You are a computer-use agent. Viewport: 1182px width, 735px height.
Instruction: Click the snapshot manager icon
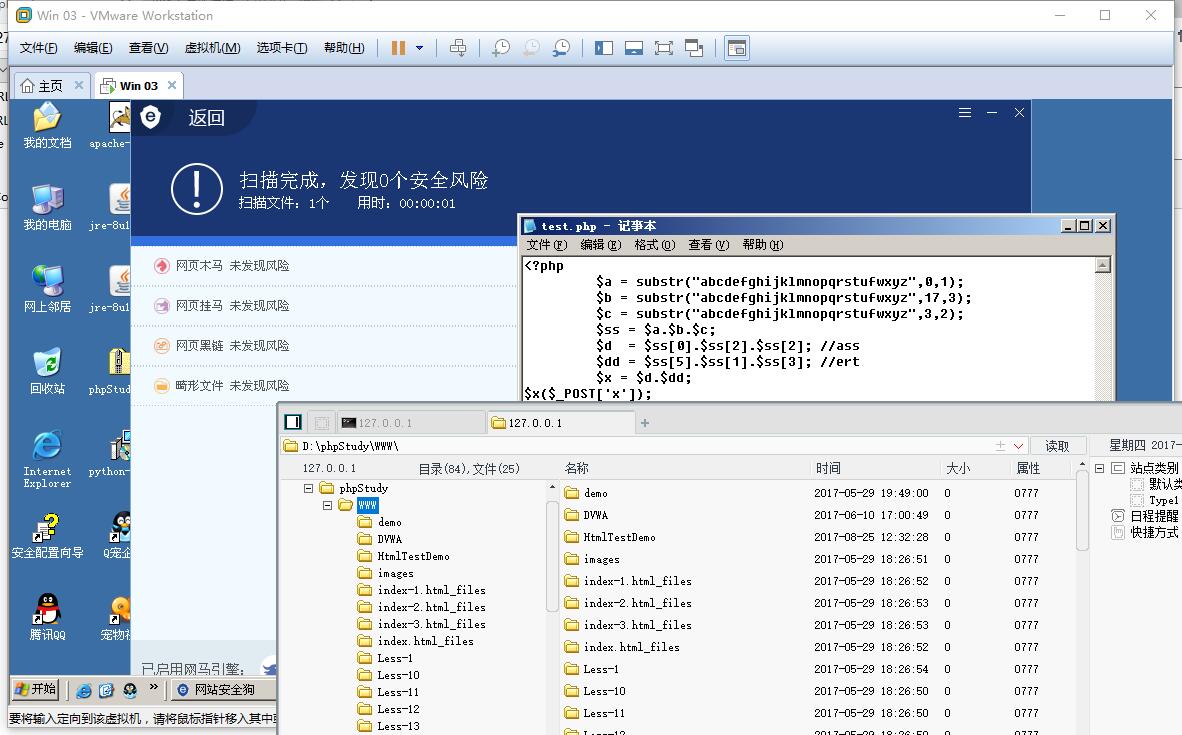(x=562, y=48)
